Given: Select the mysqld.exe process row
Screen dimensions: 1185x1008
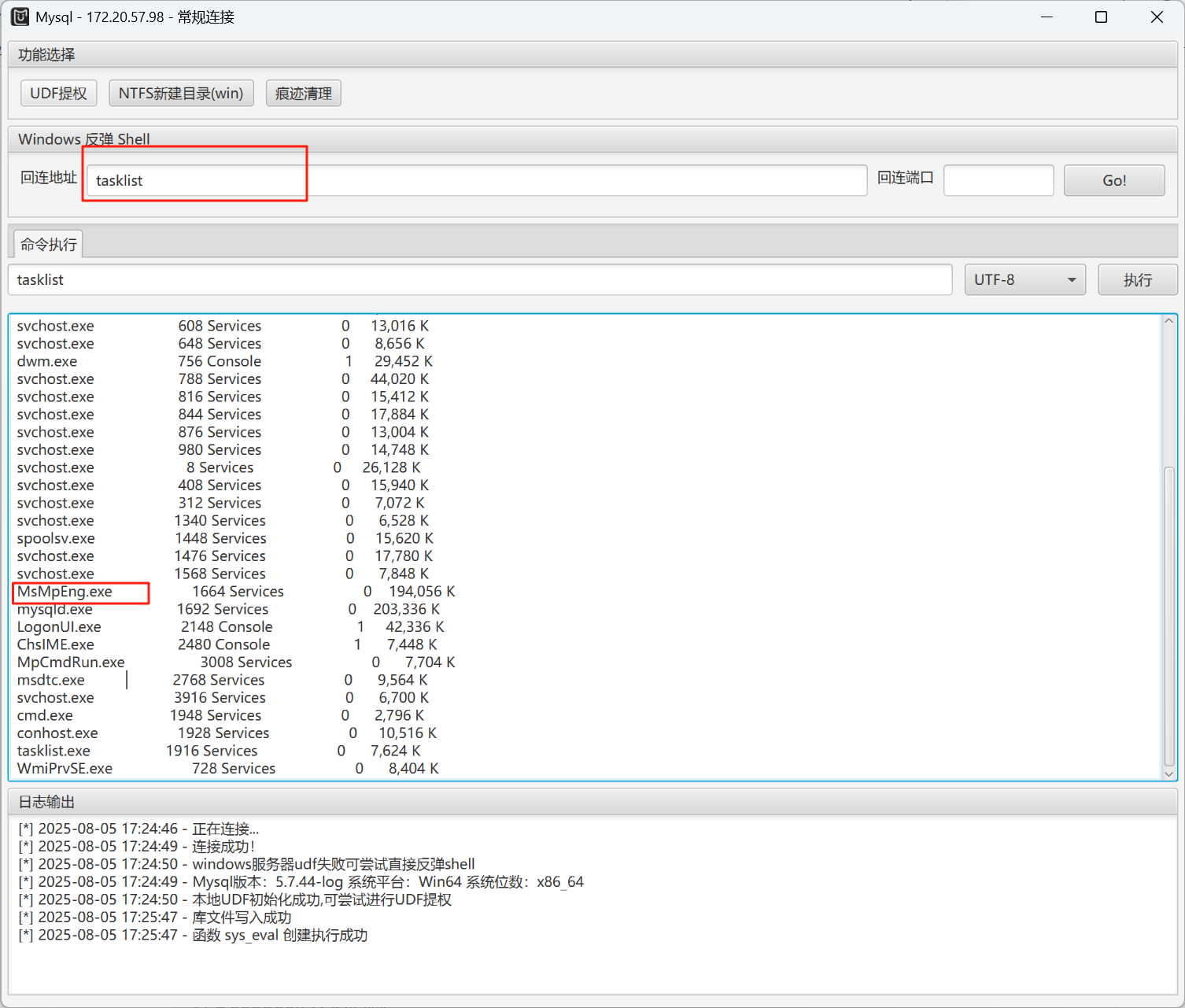Looking at the screenshot, I should (228, 609).
